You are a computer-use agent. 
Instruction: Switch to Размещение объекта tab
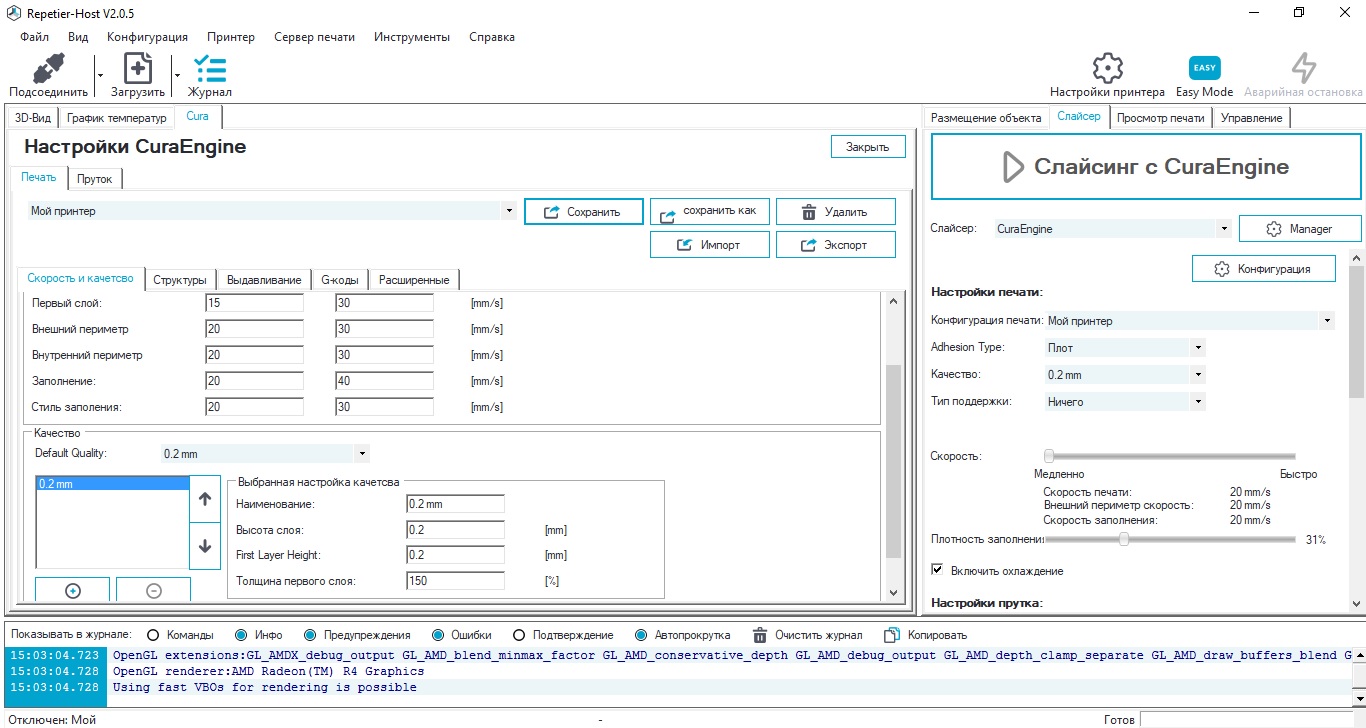point(986,118)
